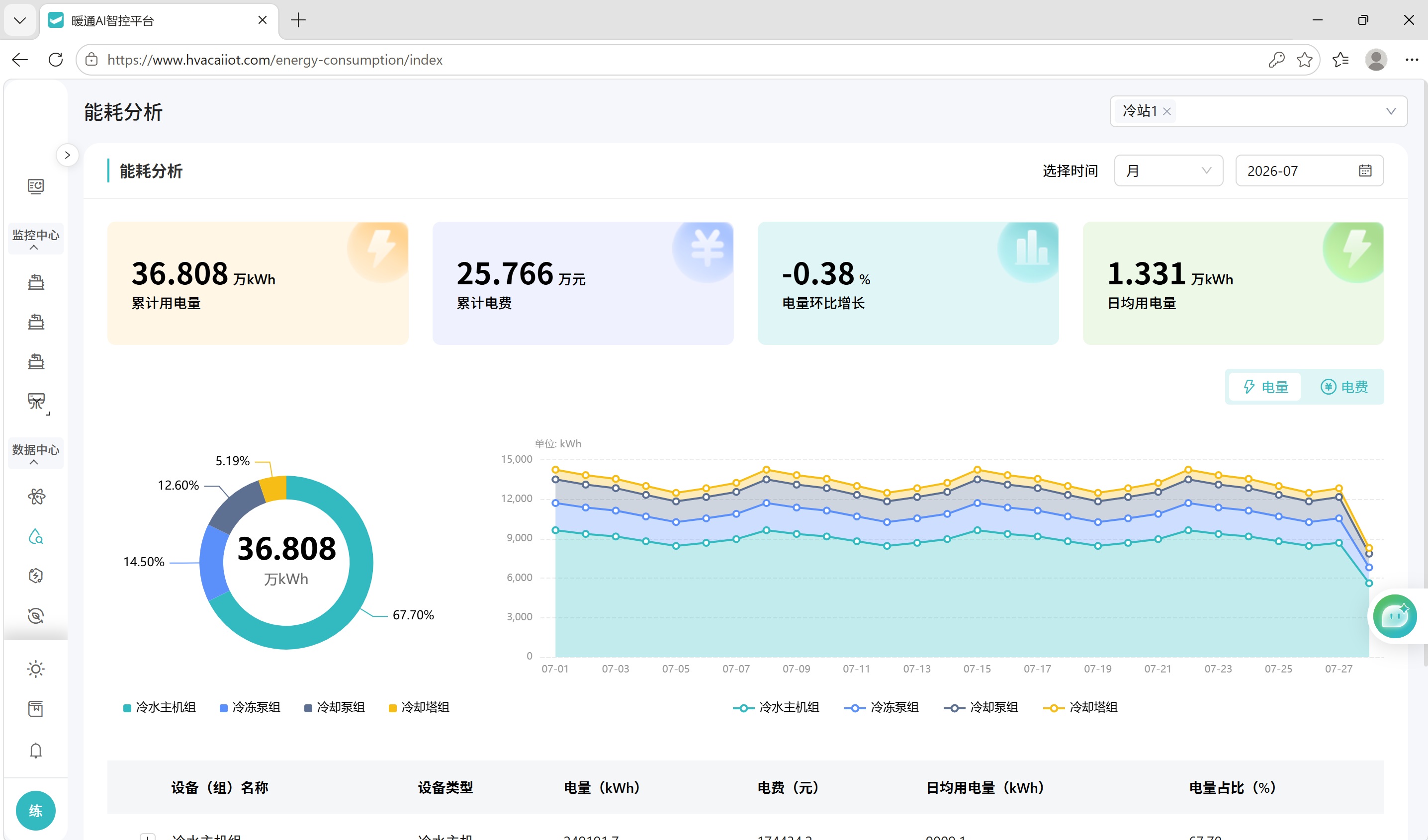This screenshot has width=1428, height=840.
Task: Reload the page with the refresh icon
Action: (56, 60)
